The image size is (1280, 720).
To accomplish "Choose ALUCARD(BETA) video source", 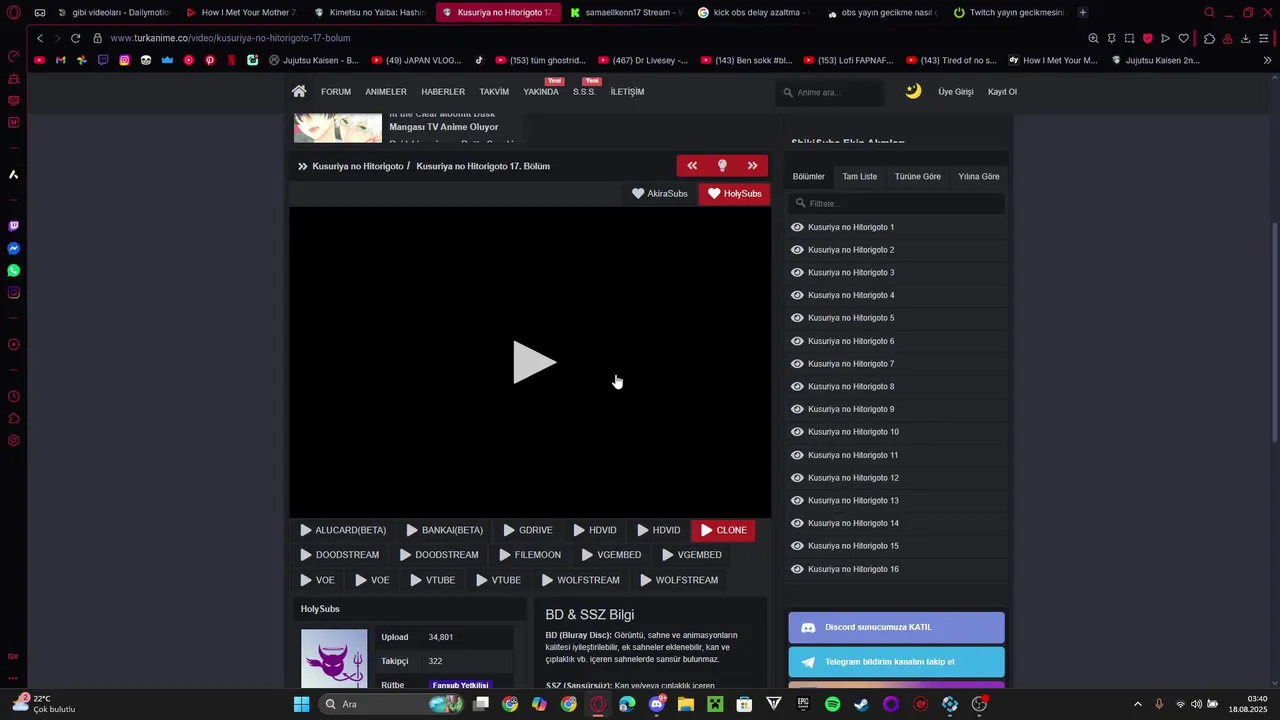I will [343, 530].
